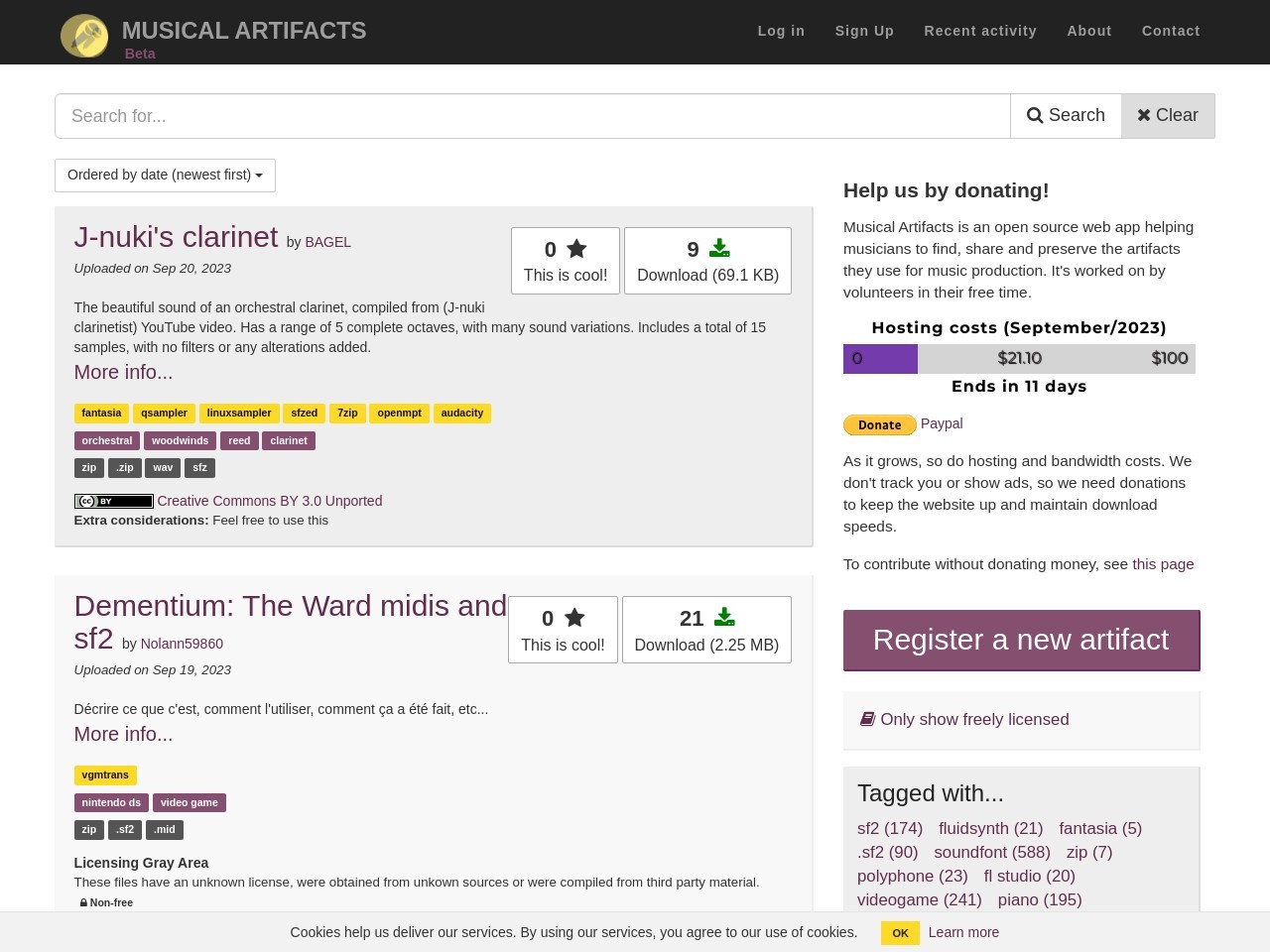Click the PayPal Donate button
Image resolution: width=1270 pixels, height=952 pixels.
click(879, 425)
